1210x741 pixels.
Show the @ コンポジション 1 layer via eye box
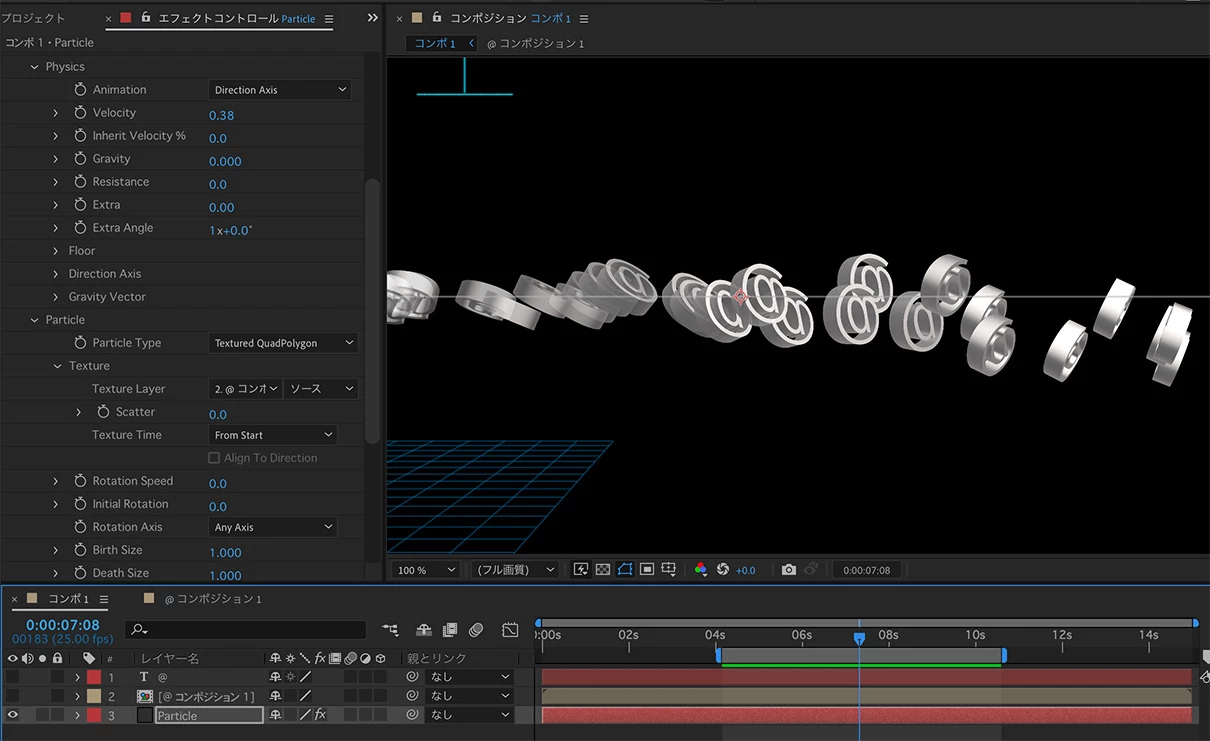tap(13, 696)
